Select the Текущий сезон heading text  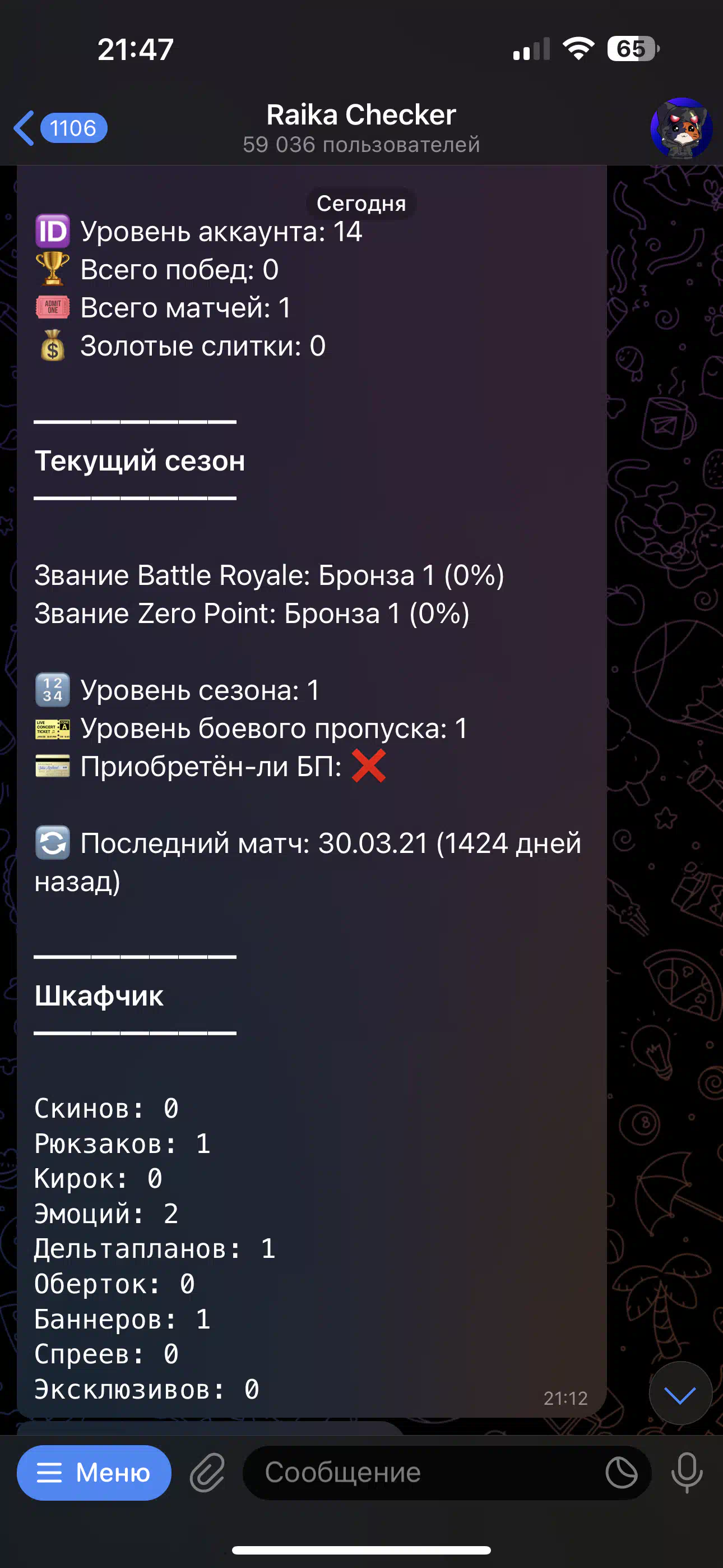click(x=140, y=461)
